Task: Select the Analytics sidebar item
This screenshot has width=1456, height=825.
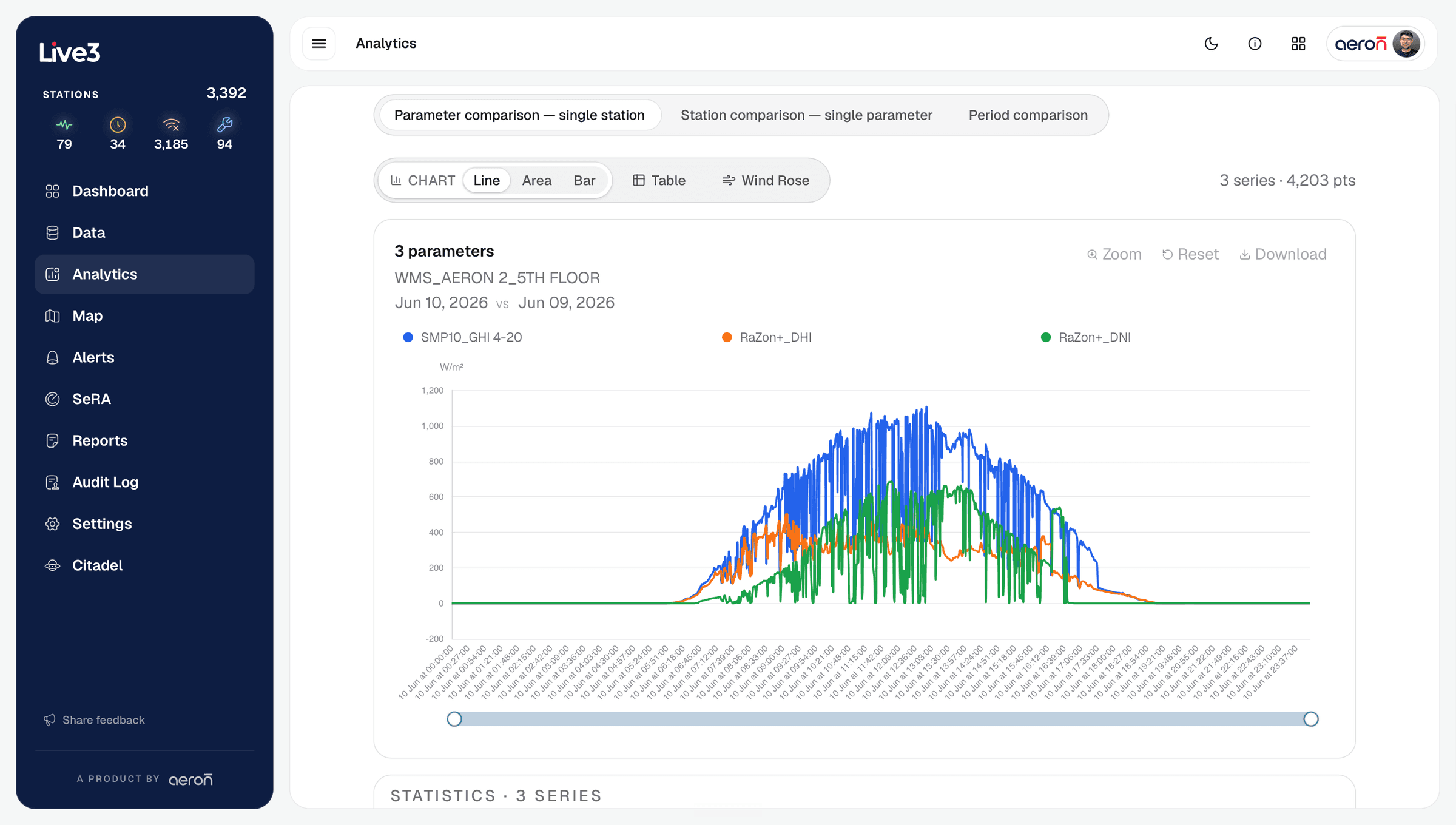Action: coord(144,274)
